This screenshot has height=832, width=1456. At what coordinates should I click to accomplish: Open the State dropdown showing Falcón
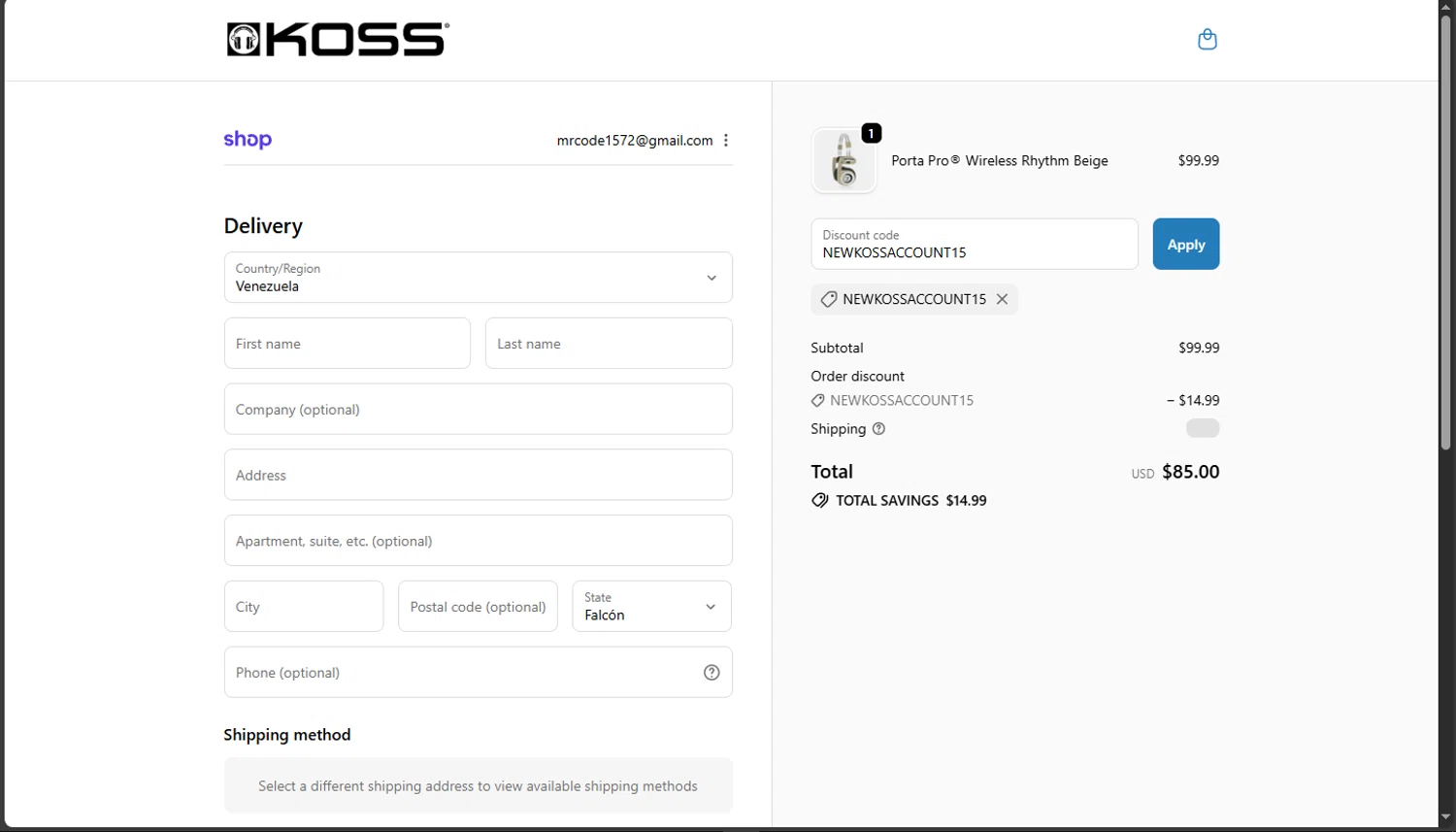click(x=651, y=607)
